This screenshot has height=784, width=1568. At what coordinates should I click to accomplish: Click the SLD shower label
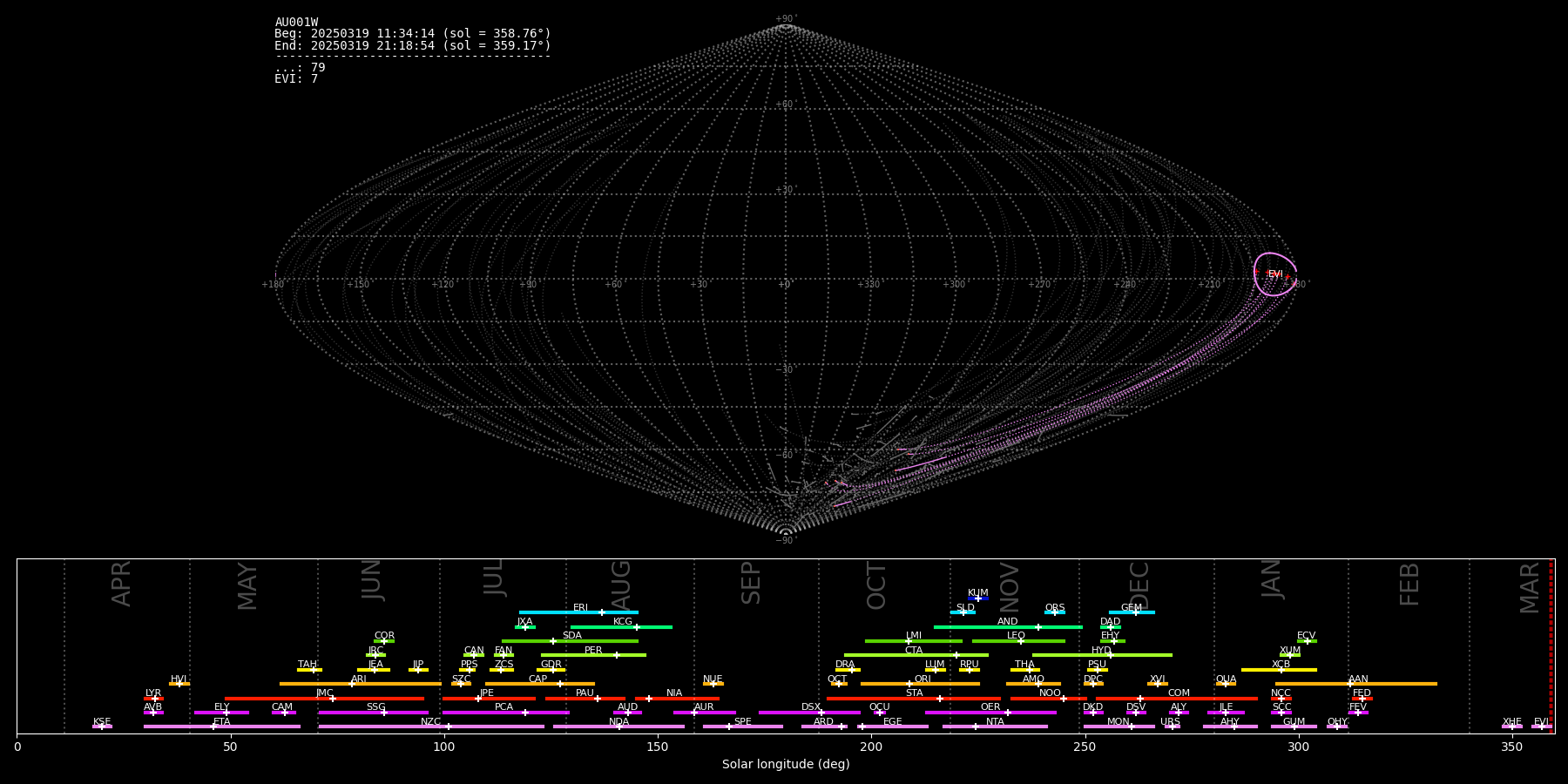(965, 608)
